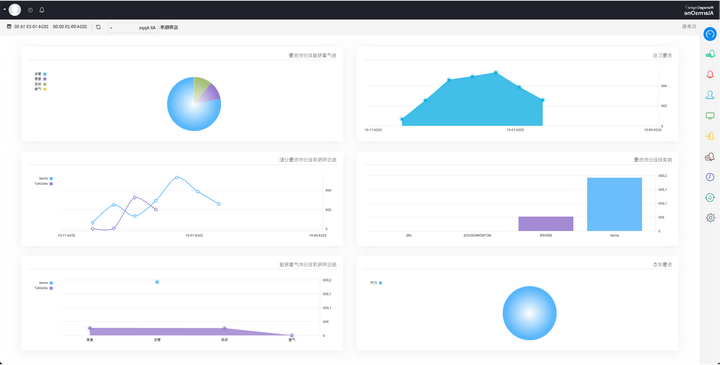The width and height of the screenshot is (720, 365).
Task: Check the notification bell in the dark header
Action: click(x=42, y=10)
